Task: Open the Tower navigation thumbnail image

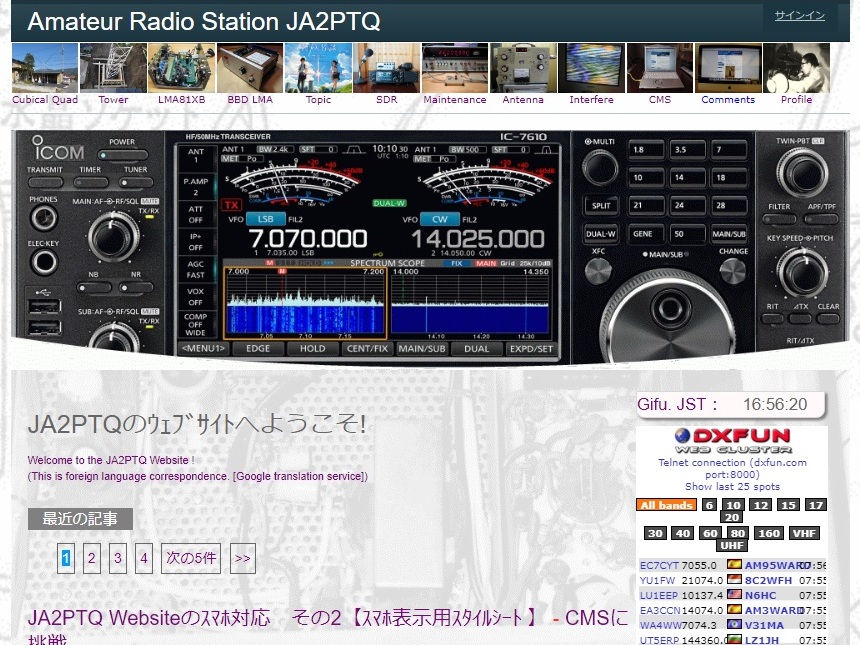Action: (113, 68)
